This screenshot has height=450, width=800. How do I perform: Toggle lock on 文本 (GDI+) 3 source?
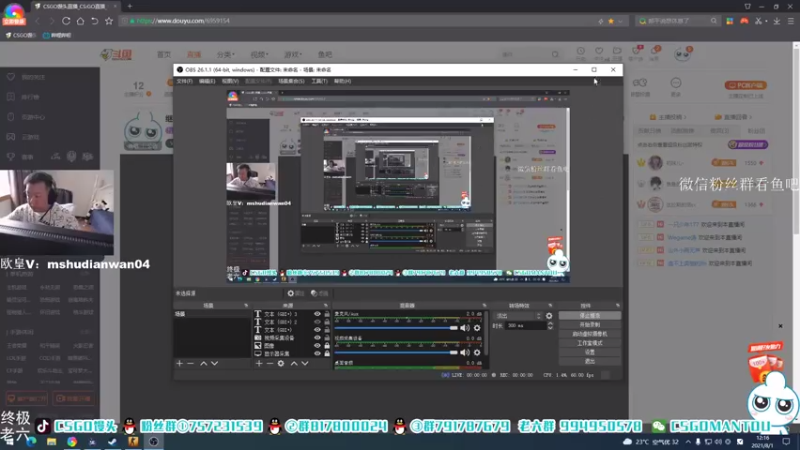[x=327, y=314]
